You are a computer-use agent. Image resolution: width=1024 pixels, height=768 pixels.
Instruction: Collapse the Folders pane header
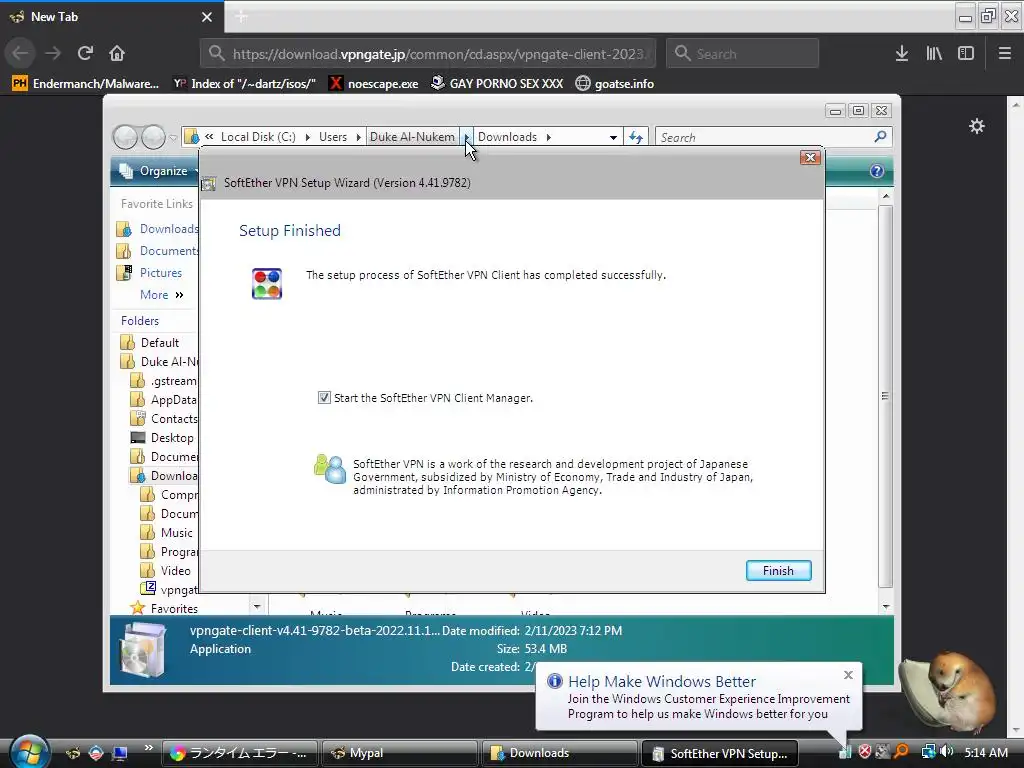[x=140, y=321]
